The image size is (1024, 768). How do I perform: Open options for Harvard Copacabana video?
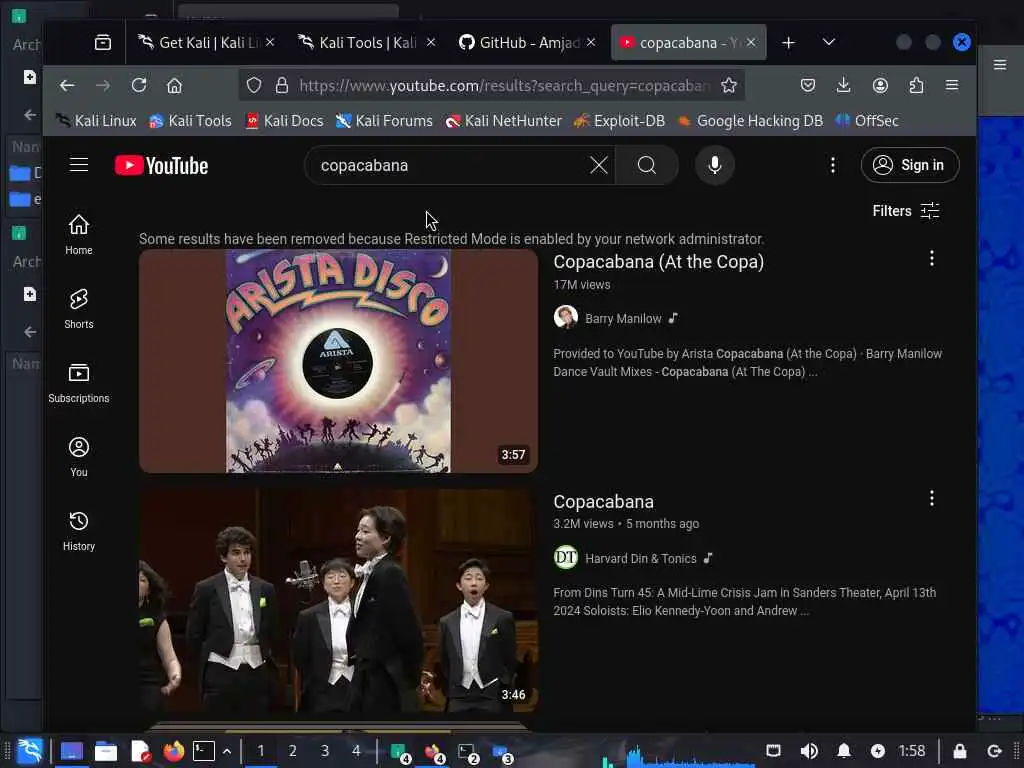click(931, 498)
